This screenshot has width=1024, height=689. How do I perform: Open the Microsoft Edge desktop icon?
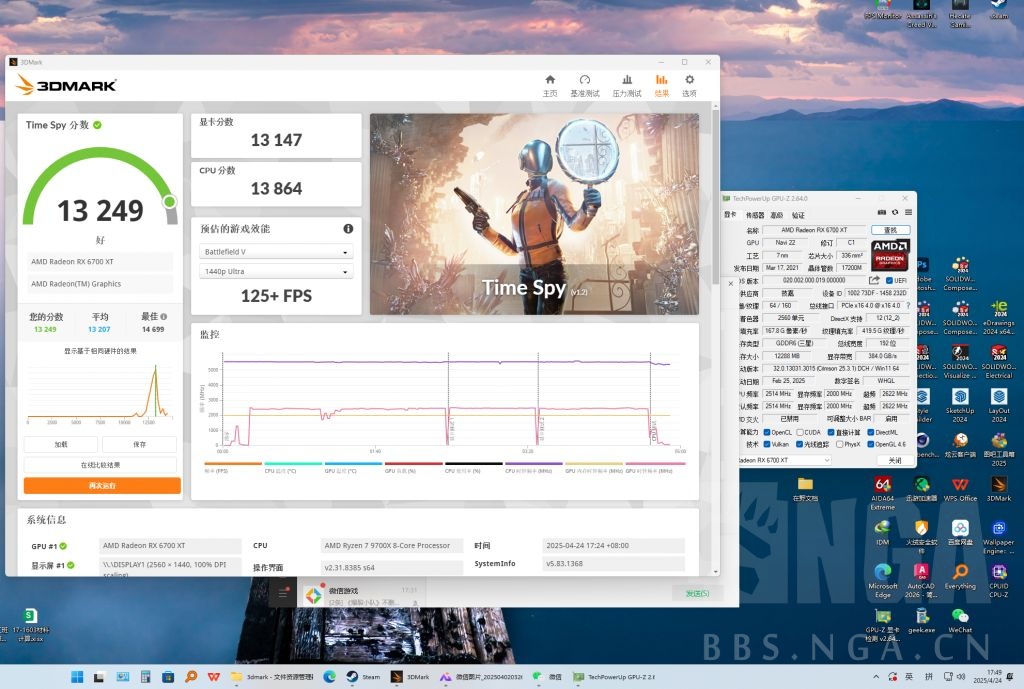click(x=883, y=580)
